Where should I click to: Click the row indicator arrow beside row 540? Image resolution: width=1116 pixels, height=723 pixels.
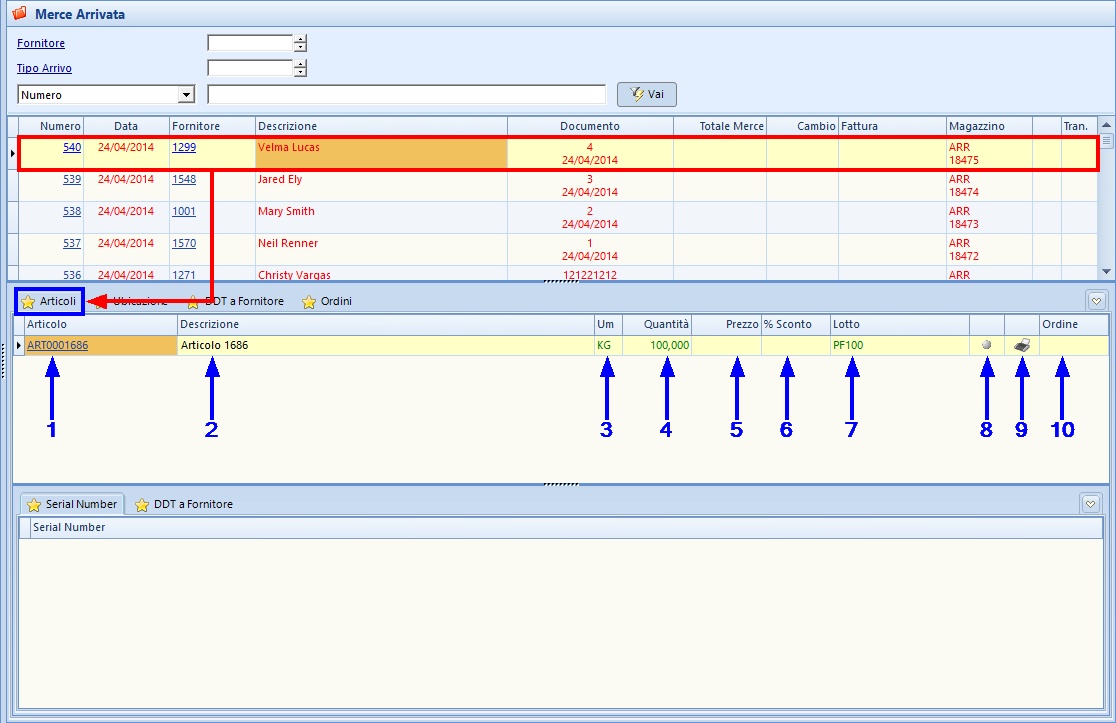12,153
